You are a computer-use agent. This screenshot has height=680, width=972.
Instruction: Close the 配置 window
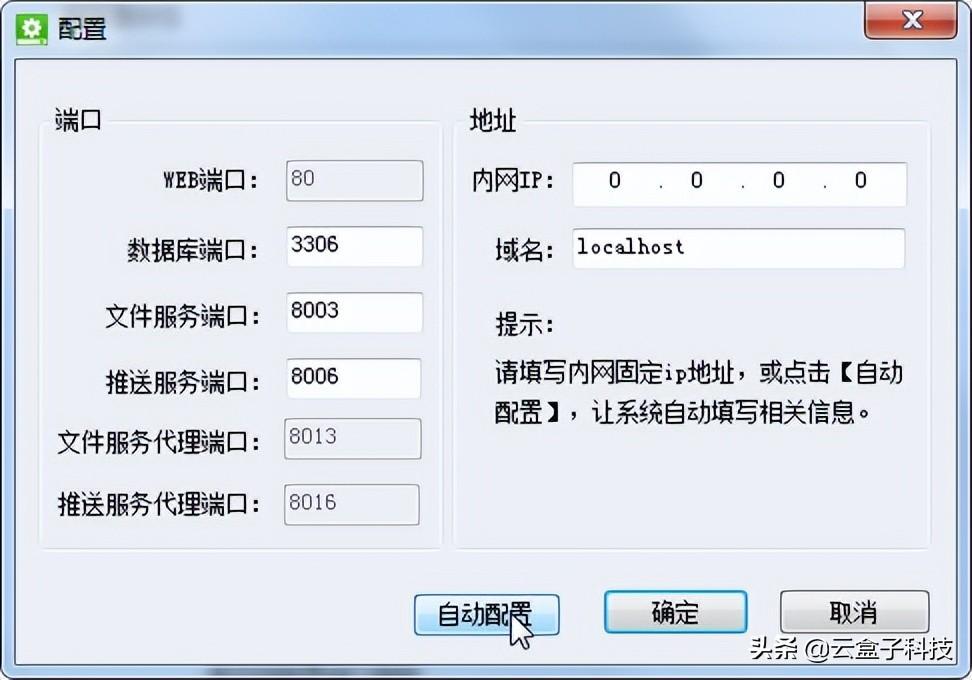910,20
